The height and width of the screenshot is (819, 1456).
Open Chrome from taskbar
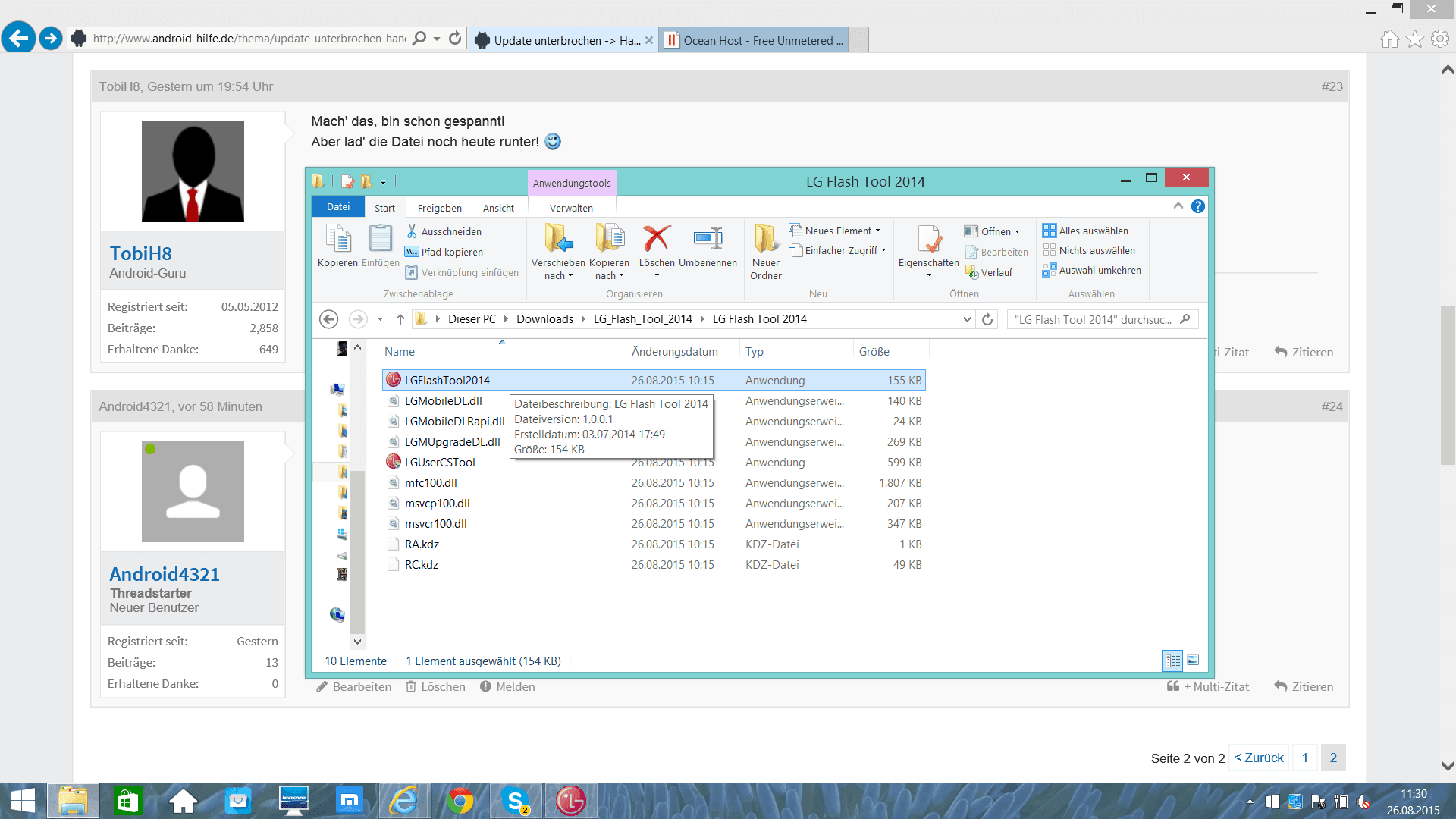460,801
